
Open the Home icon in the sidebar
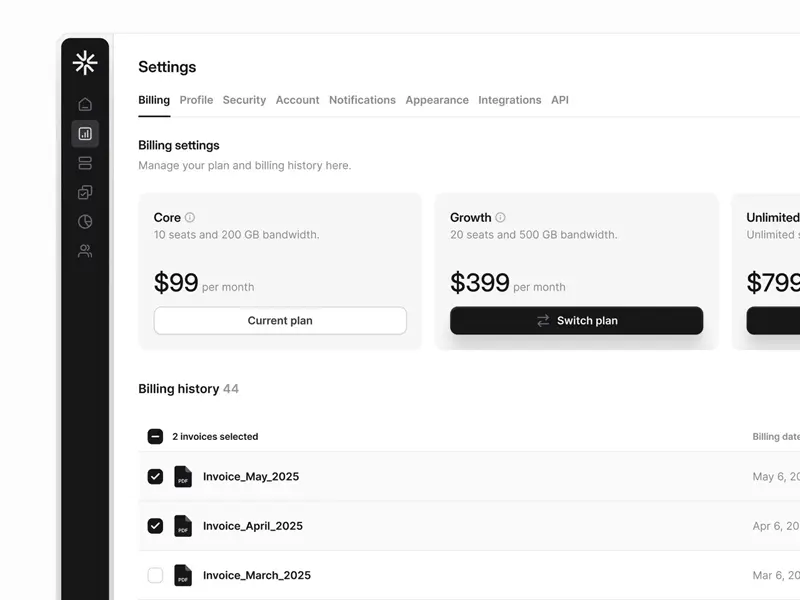click(85, 103)
